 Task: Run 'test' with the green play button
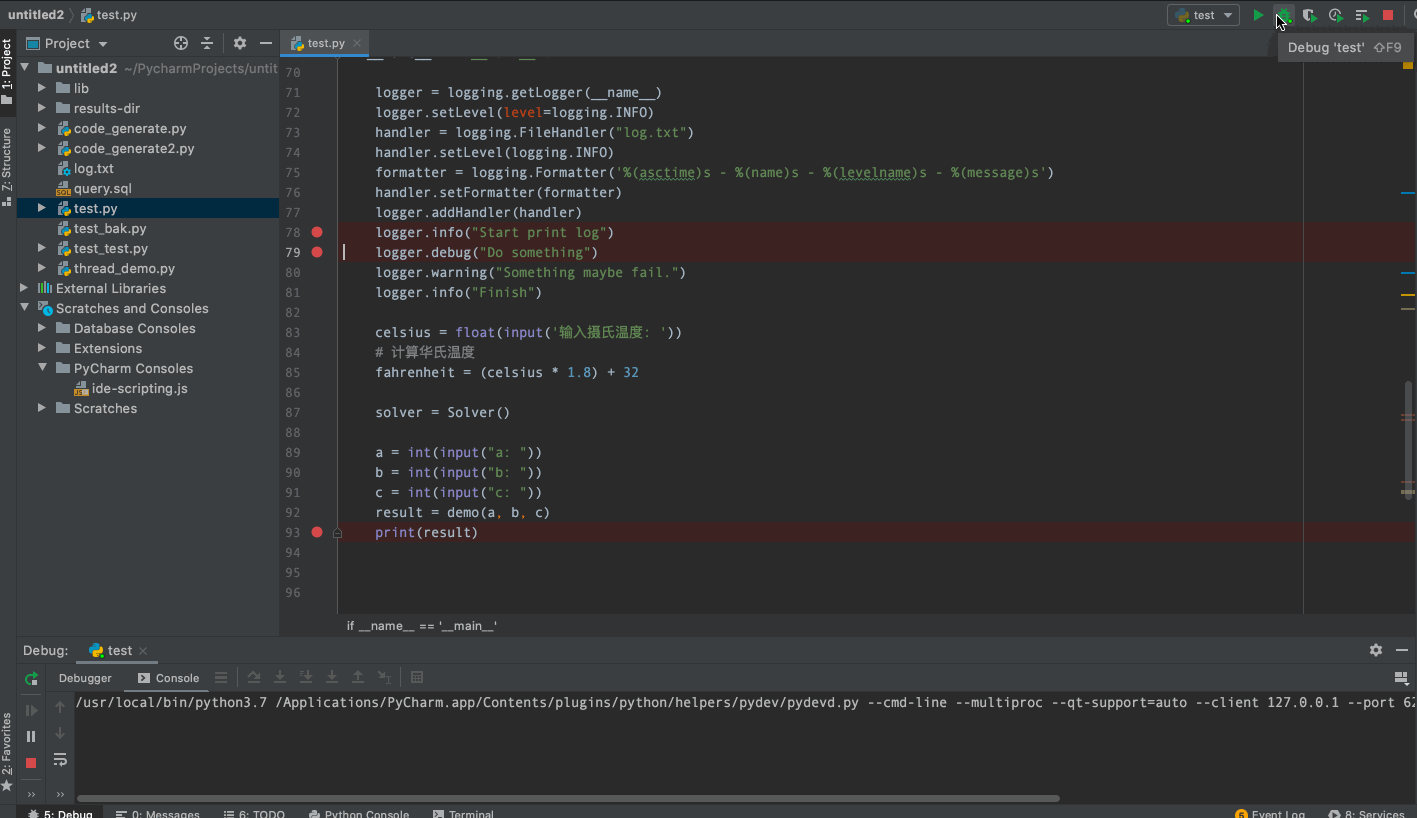[1258, 15]
